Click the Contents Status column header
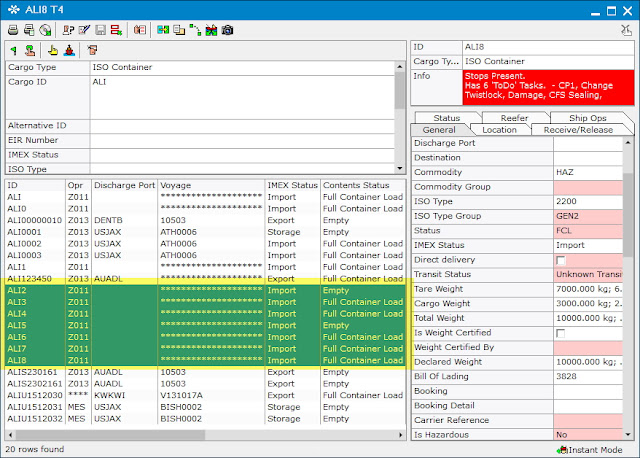The image size is (640, 458). click(363, 185)
